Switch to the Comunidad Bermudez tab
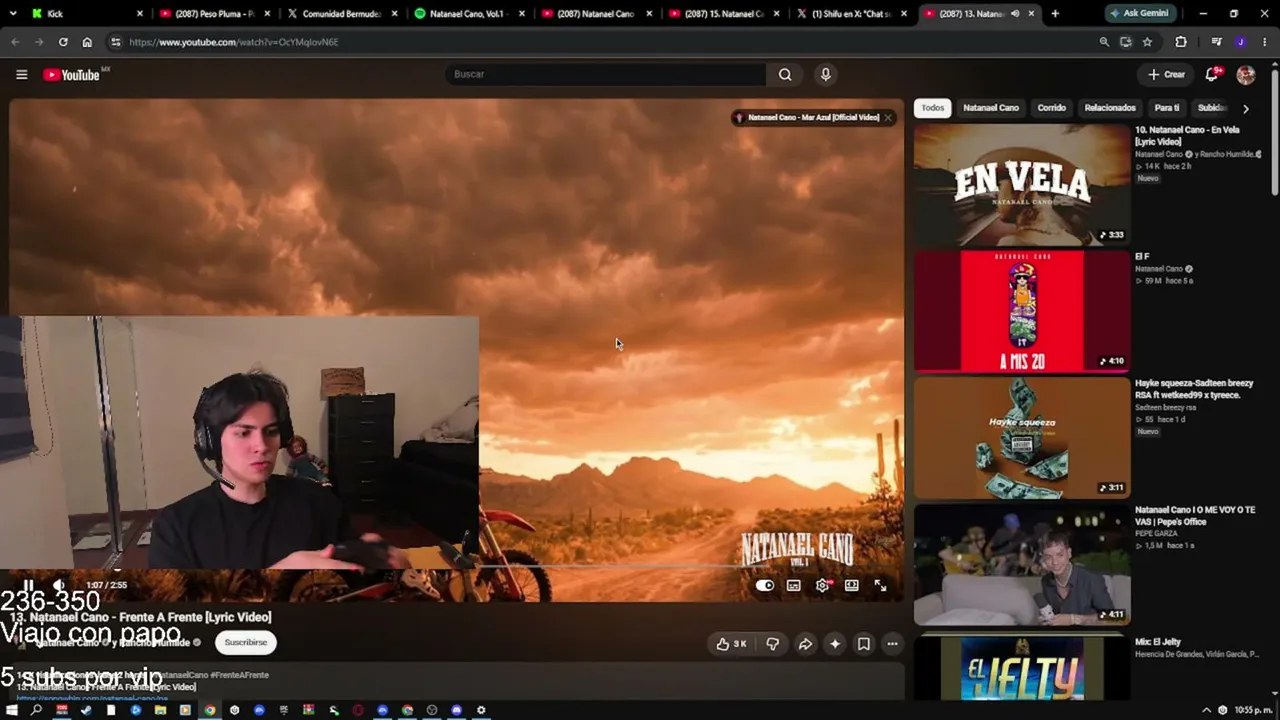Image resolution: width=1280 pixels, height=720 pixels. (342, 14)
